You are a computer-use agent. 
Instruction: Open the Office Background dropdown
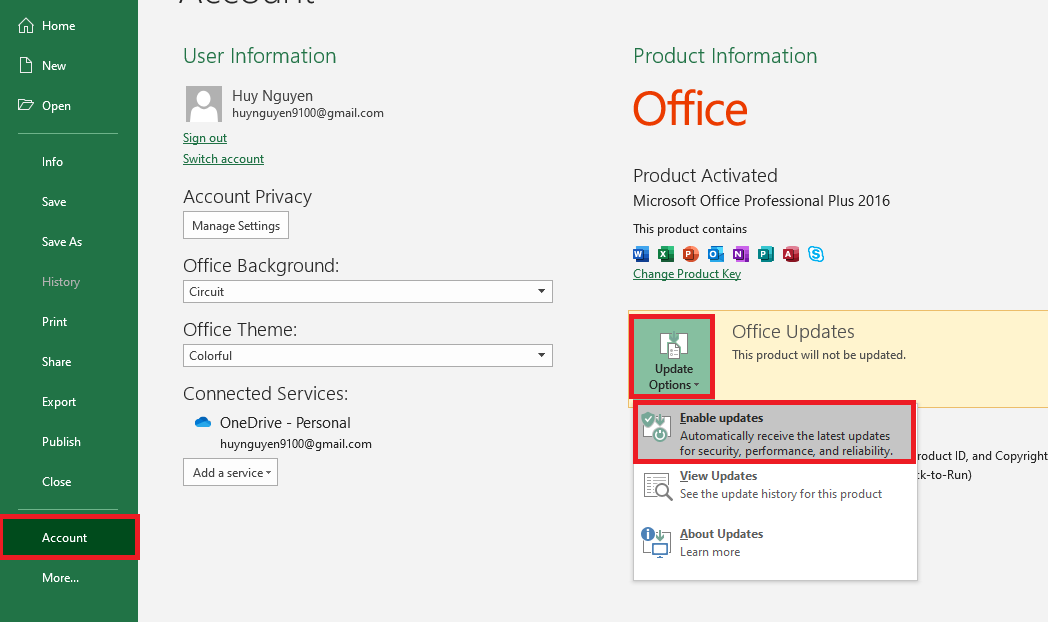368,292
